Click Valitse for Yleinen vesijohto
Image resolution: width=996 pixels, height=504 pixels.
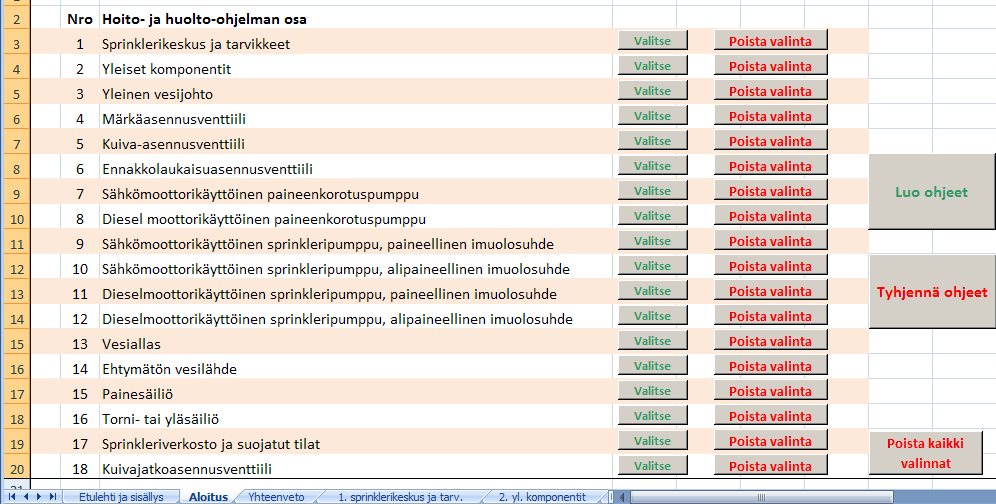(x=652, y=91)
